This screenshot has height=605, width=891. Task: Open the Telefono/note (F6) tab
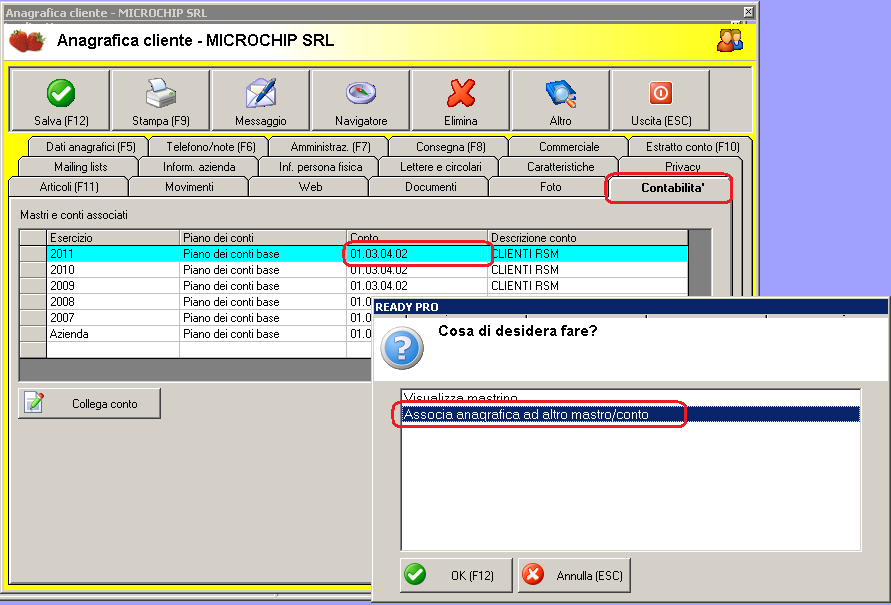click(x=211, y=147)
